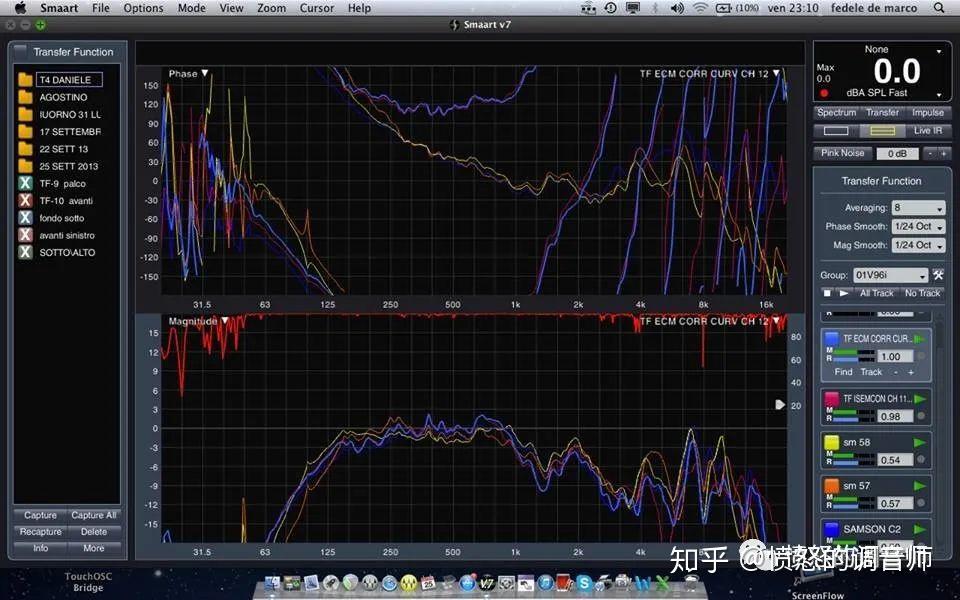This screenshot has width=960, height=600.
Task: Run the sm 57 measurement green arrow
Action: point(920,486)
